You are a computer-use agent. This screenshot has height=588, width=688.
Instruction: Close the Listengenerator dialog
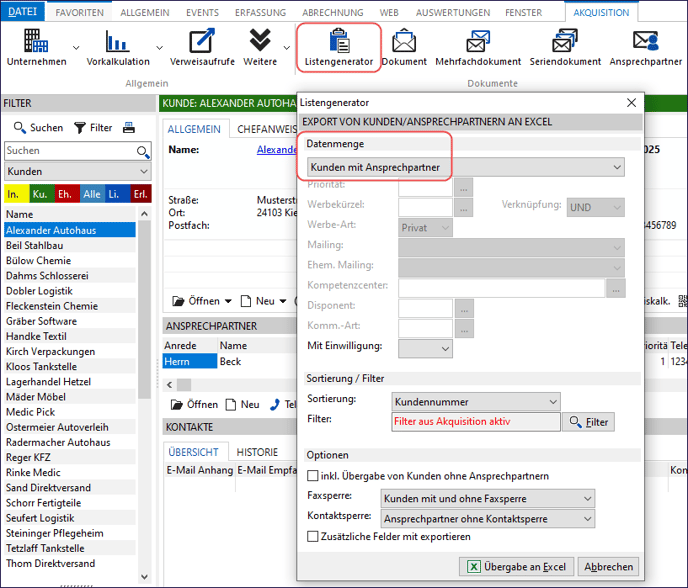(x=631, y=103)
